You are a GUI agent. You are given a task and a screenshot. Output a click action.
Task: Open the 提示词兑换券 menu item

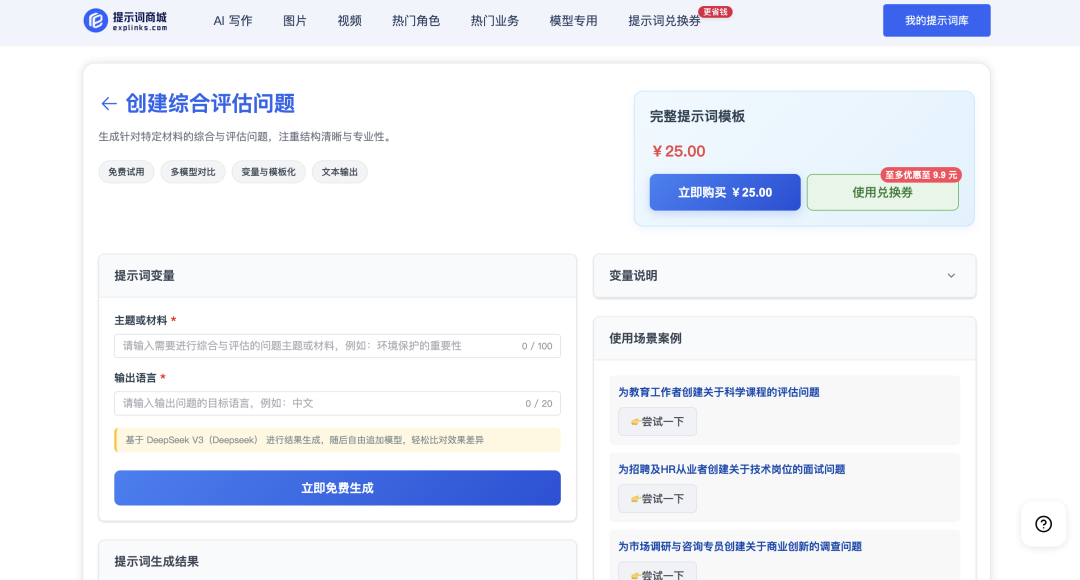pos(664,21)
